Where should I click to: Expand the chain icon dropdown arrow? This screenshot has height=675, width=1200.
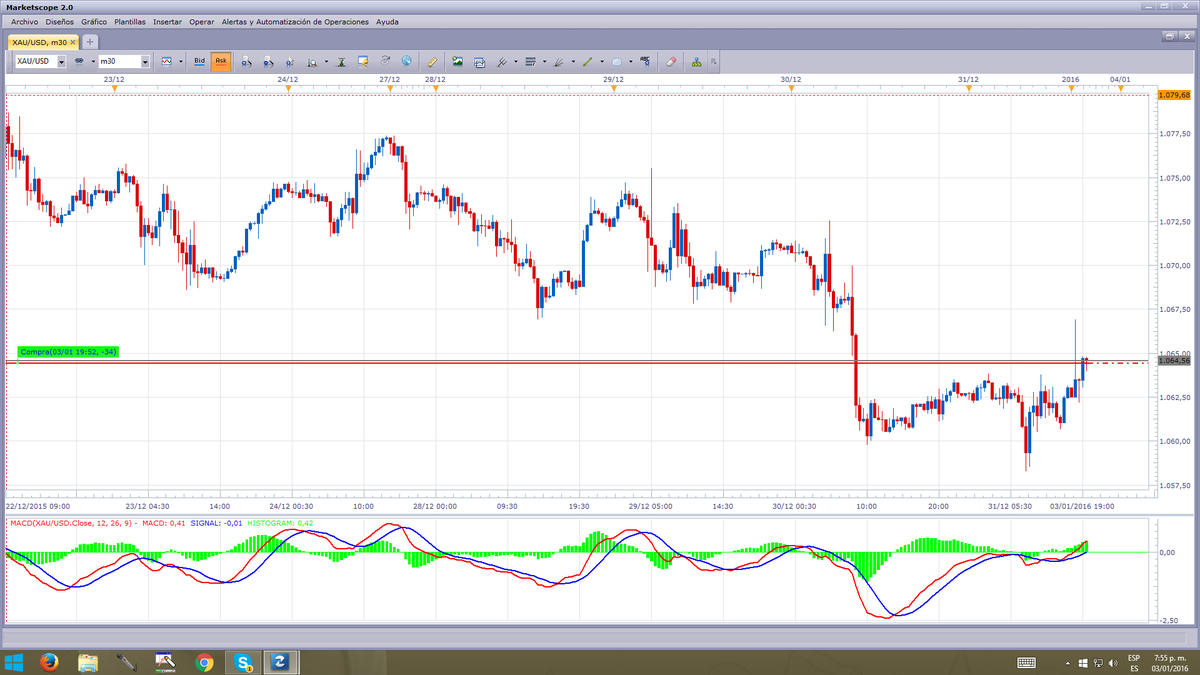tap(93, 62)
